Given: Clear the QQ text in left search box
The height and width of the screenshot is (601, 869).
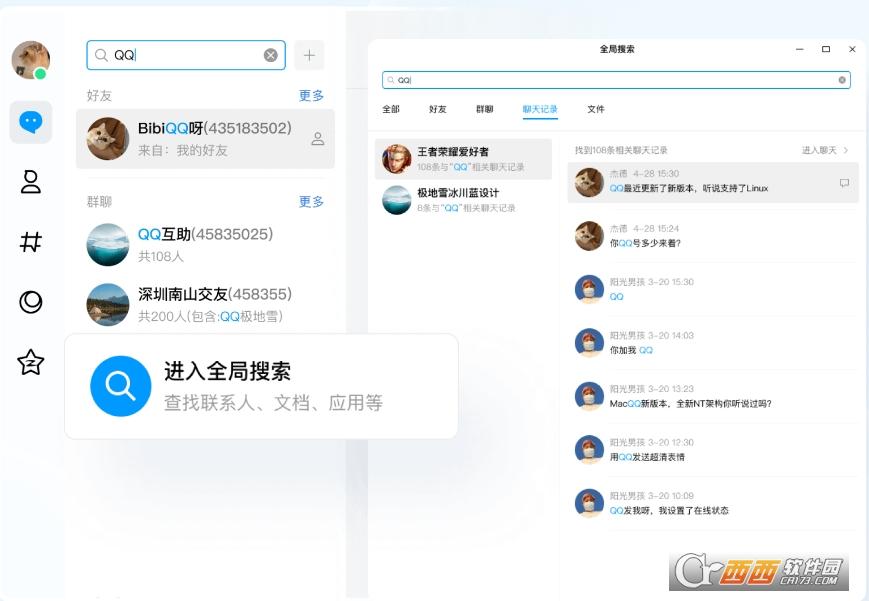Looking at the screenshot, I should coord(270,55).
